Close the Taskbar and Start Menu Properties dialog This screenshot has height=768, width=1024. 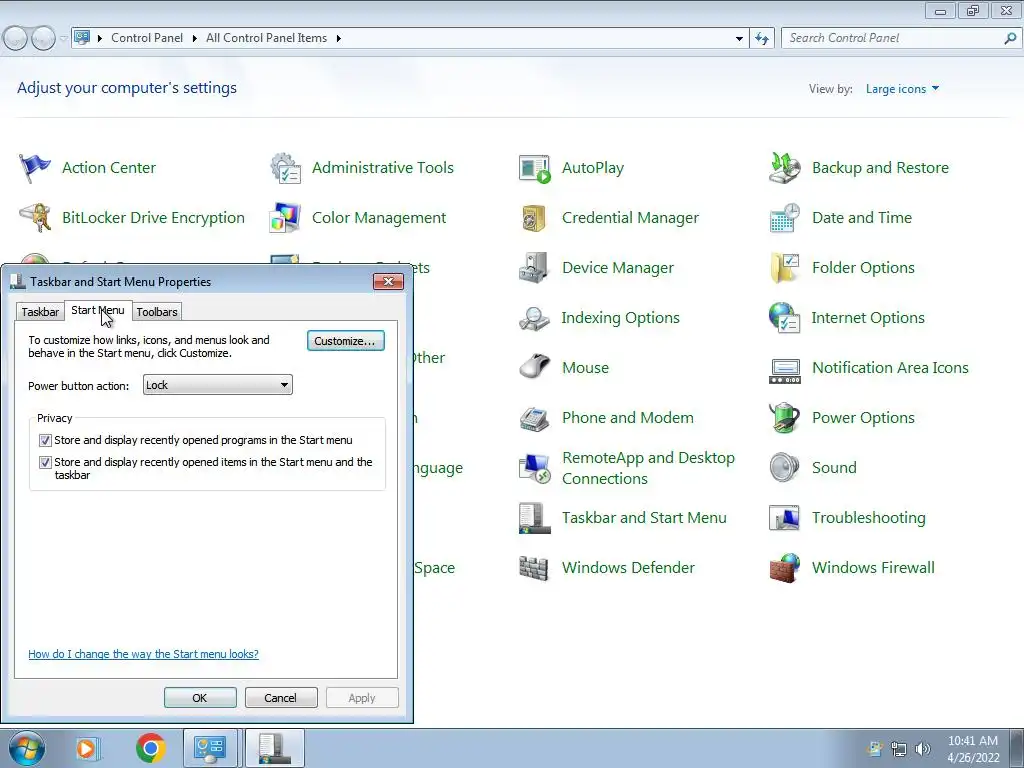[x=389, y=281]
